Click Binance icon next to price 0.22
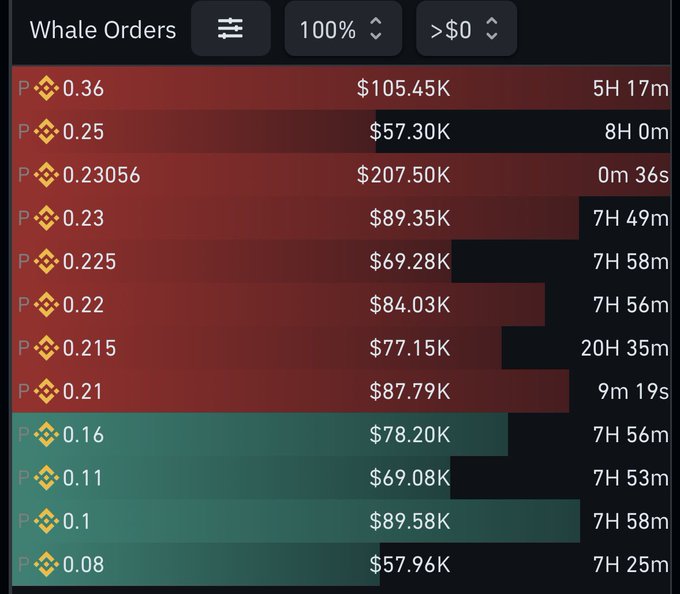Screen dimensions: 680x594 pyautogui.click(x=46, y=304)
